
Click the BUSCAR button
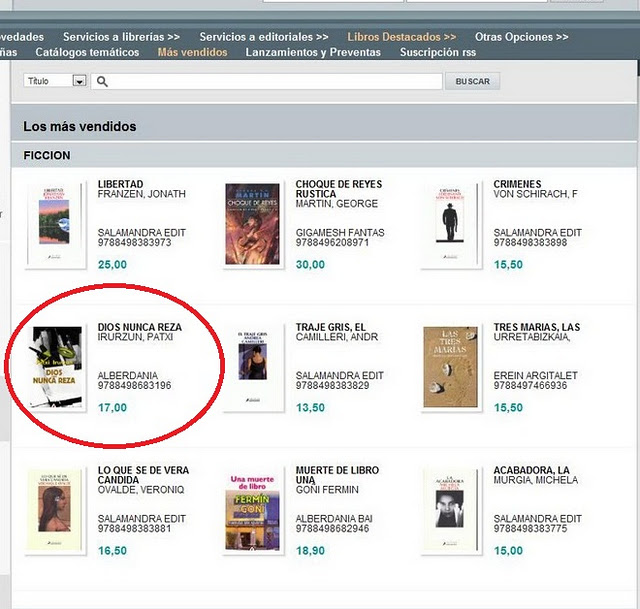pos(472,81)
